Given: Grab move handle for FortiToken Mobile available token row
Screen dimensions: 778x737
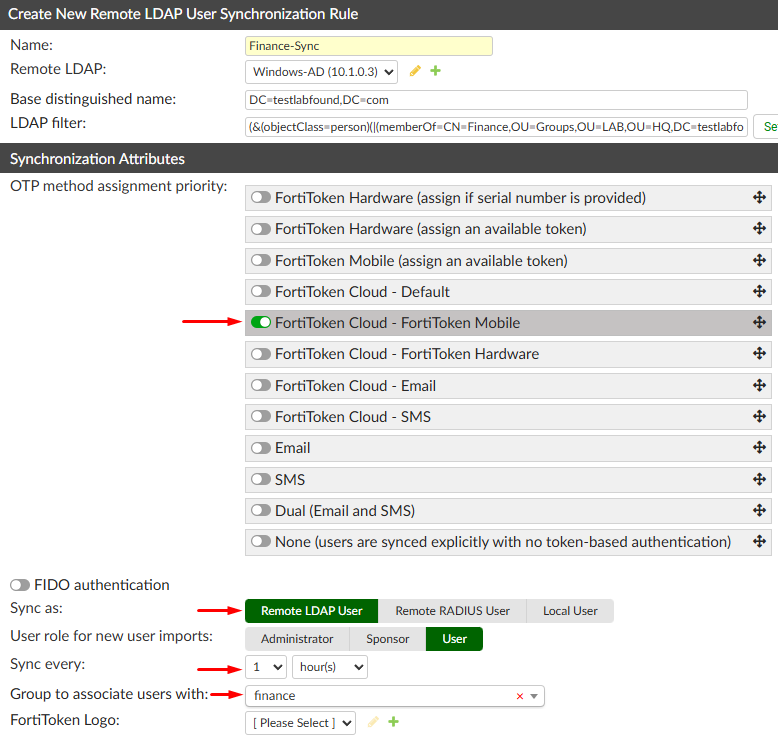Looking at the screenshot, I should pyautogui.click(x=759, y=260).
